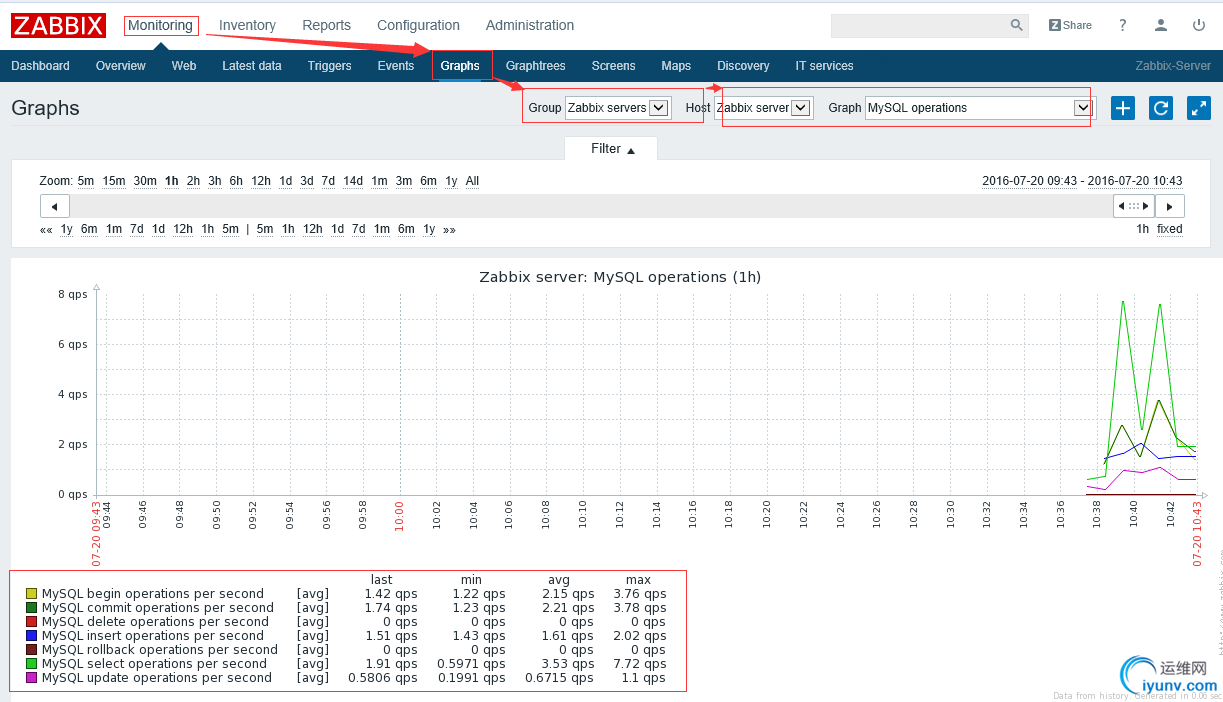Add graph to favourites plus button
Viewport: 1223px width, 702px height.
point(1123,108)
